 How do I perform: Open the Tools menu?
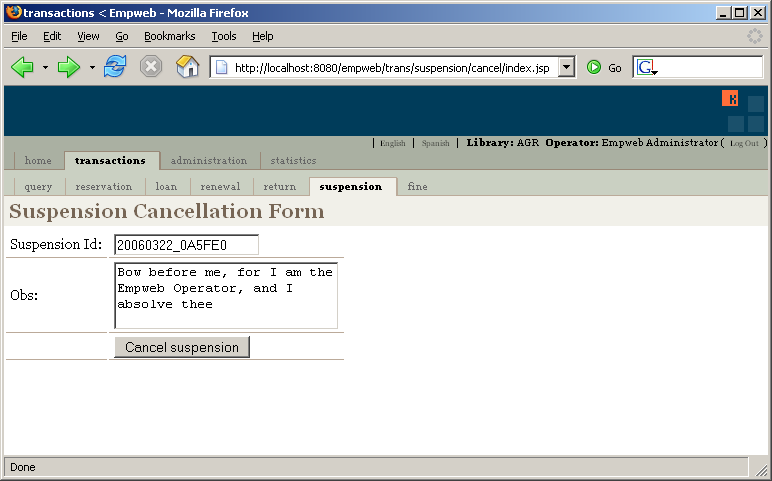(x=224, y=36)
